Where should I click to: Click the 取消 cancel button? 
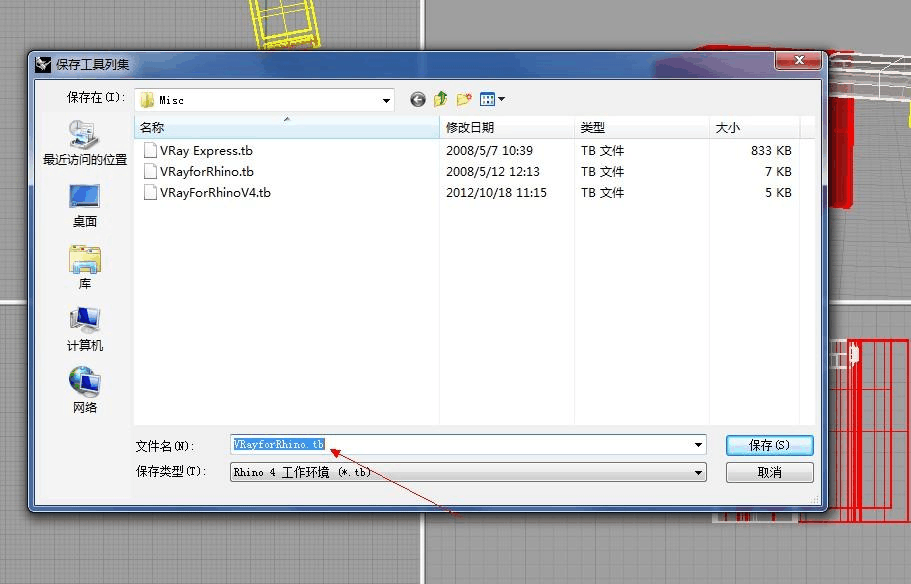[x=769, y=472]
